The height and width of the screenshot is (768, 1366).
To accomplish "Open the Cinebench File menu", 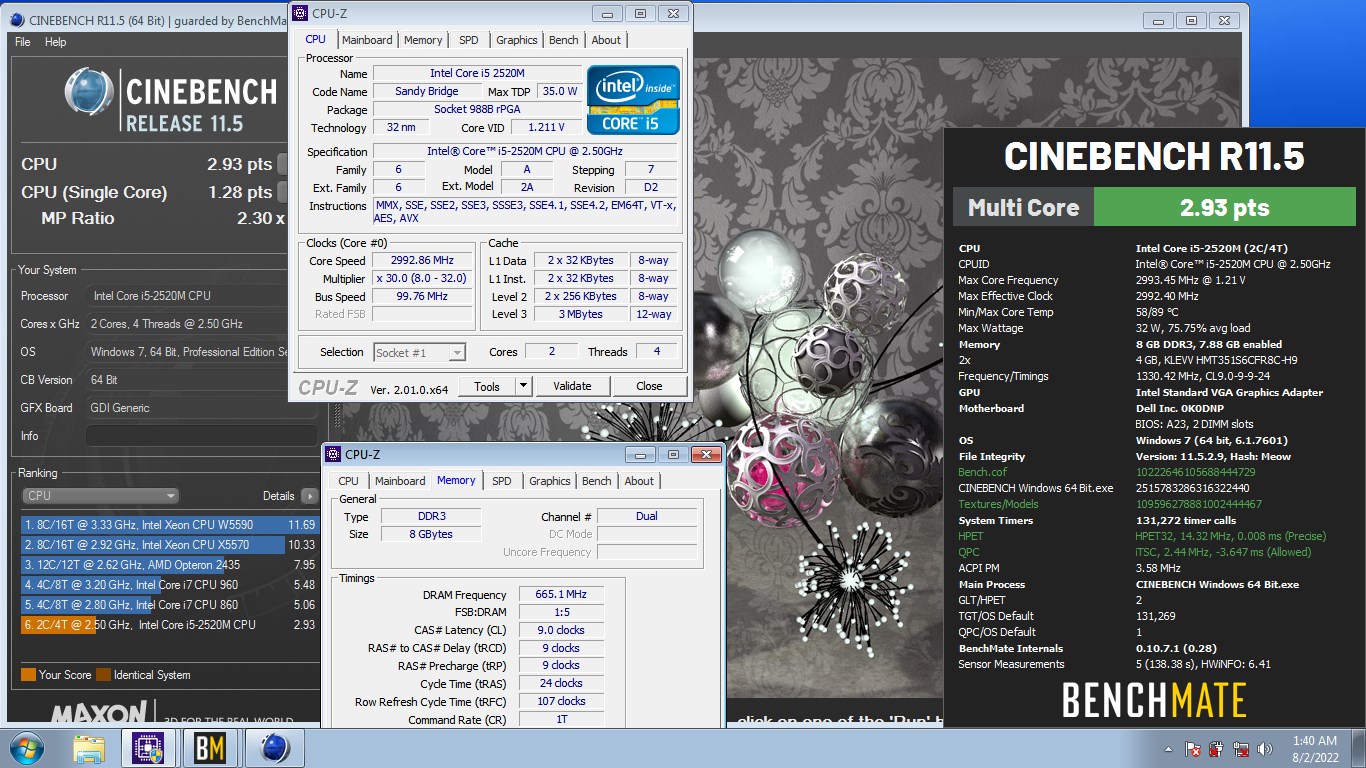I will point(22,42).
